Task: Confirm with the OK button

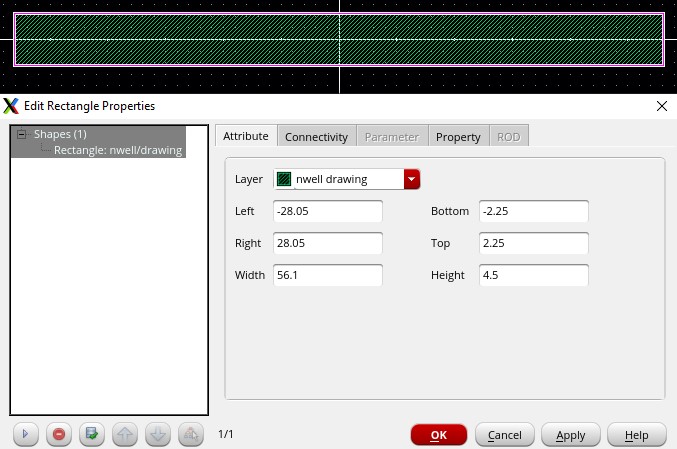Action: pos(439,435)
